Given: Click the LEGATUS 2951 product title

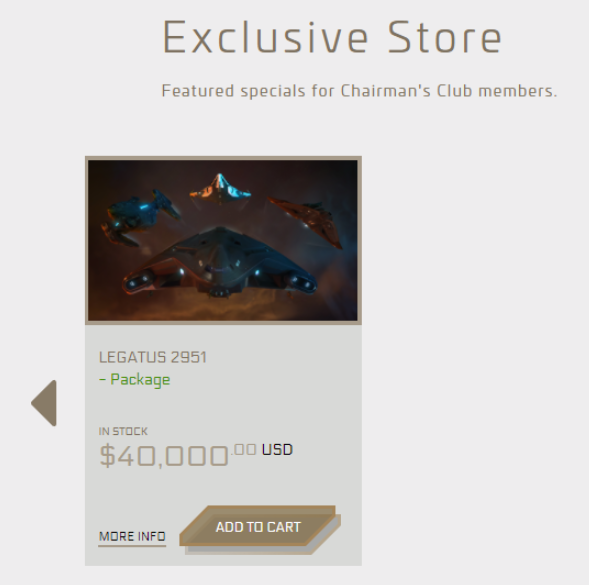Looking at the screenshot, I should pyautogui.click(x=153, y=357).
